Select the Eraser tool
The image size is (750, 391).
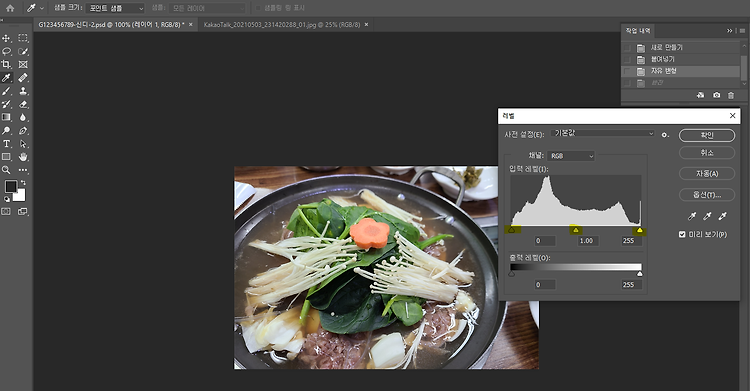[x=22, y=104]
